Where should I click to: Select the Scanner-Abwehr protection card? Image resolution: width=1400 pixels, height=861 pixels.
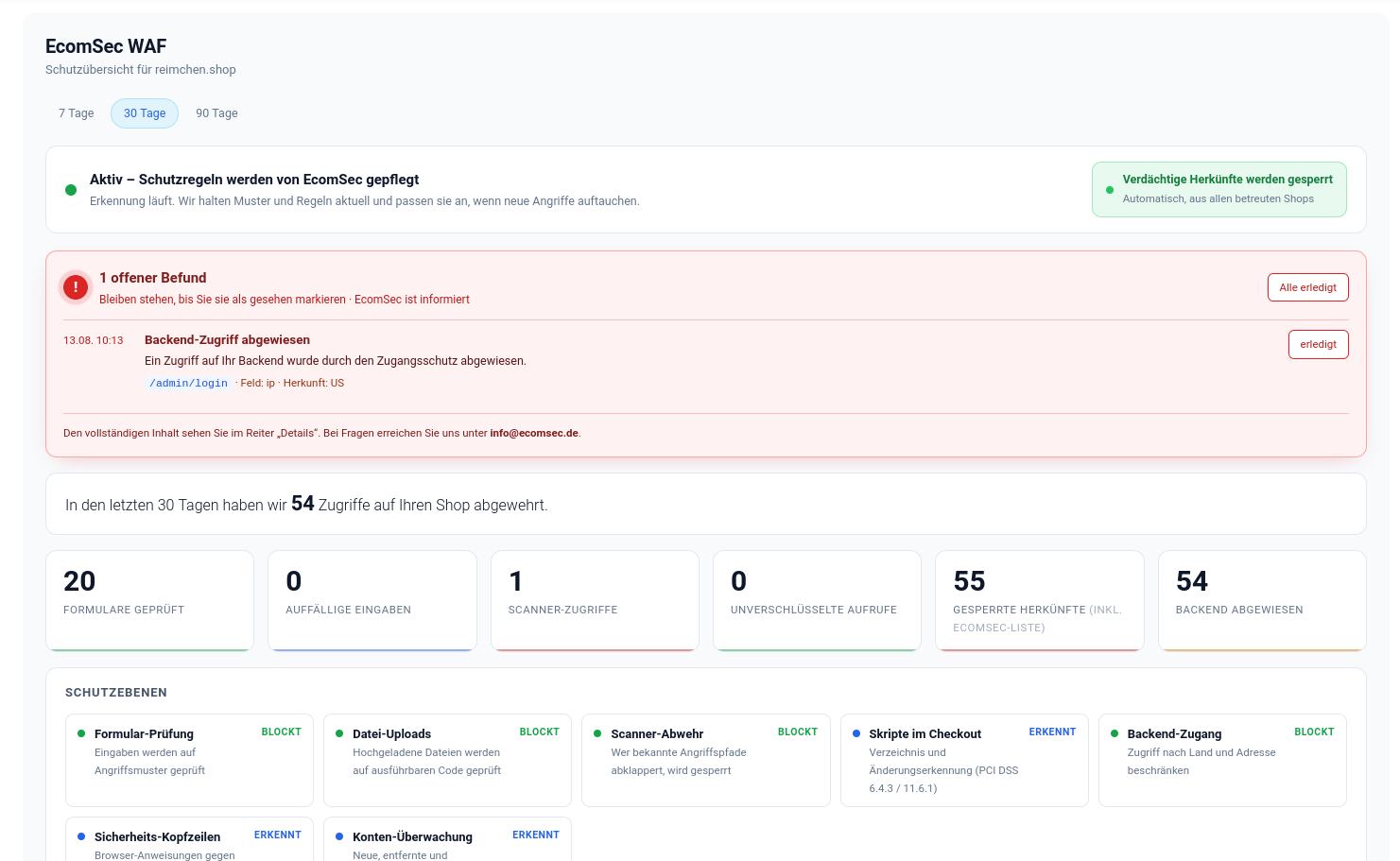click(x=705, y=760)
